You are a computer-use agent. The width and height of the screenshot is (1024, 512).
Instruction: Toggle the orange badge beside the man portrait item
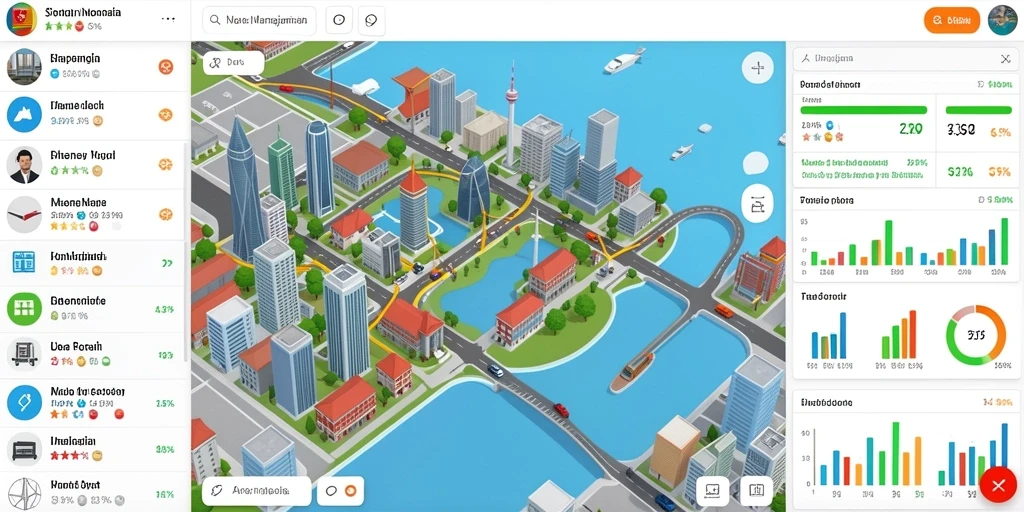pyautogui.click(x=165, y=163)
